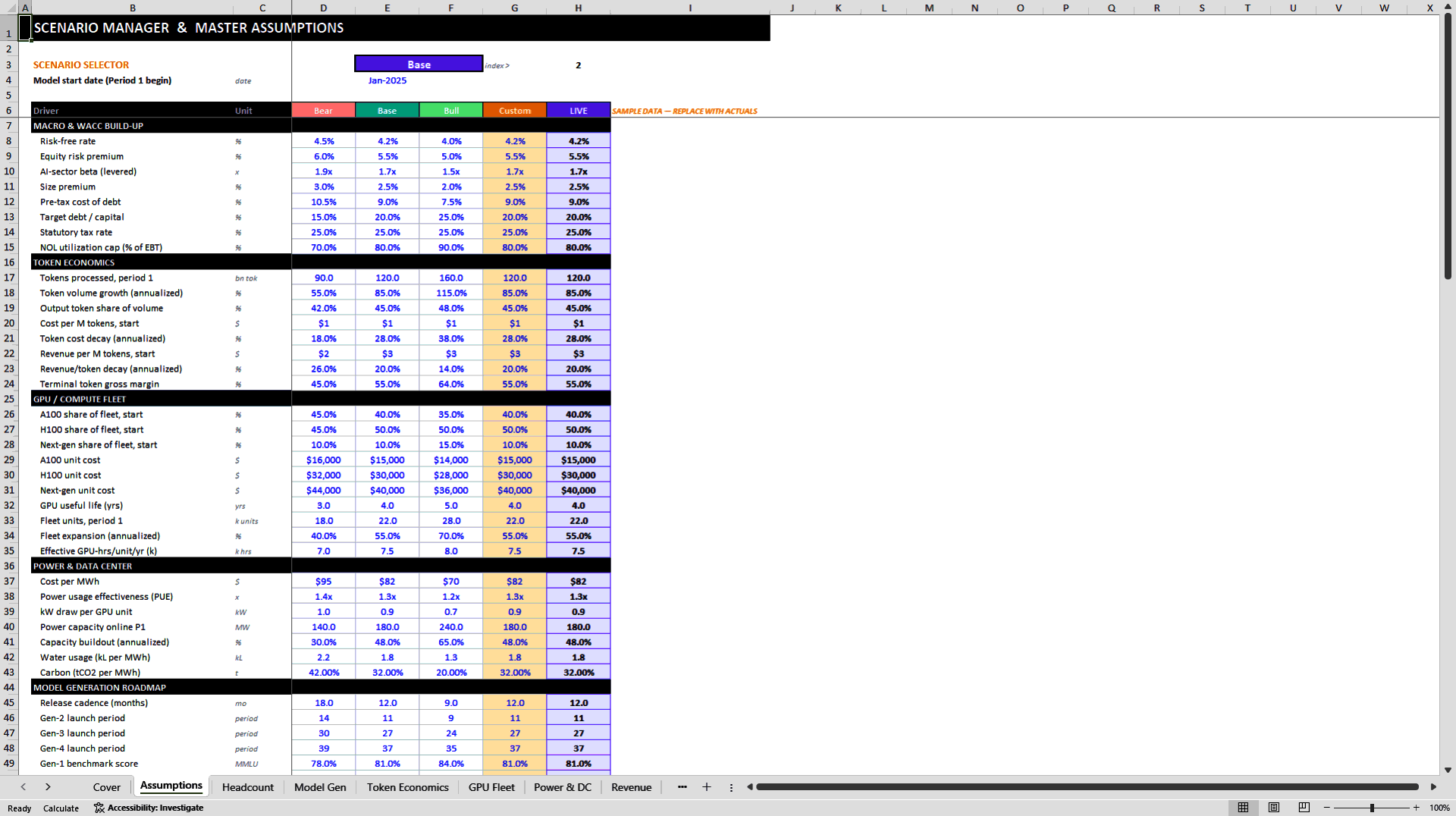
Task: Select row 16 header
Action: (9, 262)
